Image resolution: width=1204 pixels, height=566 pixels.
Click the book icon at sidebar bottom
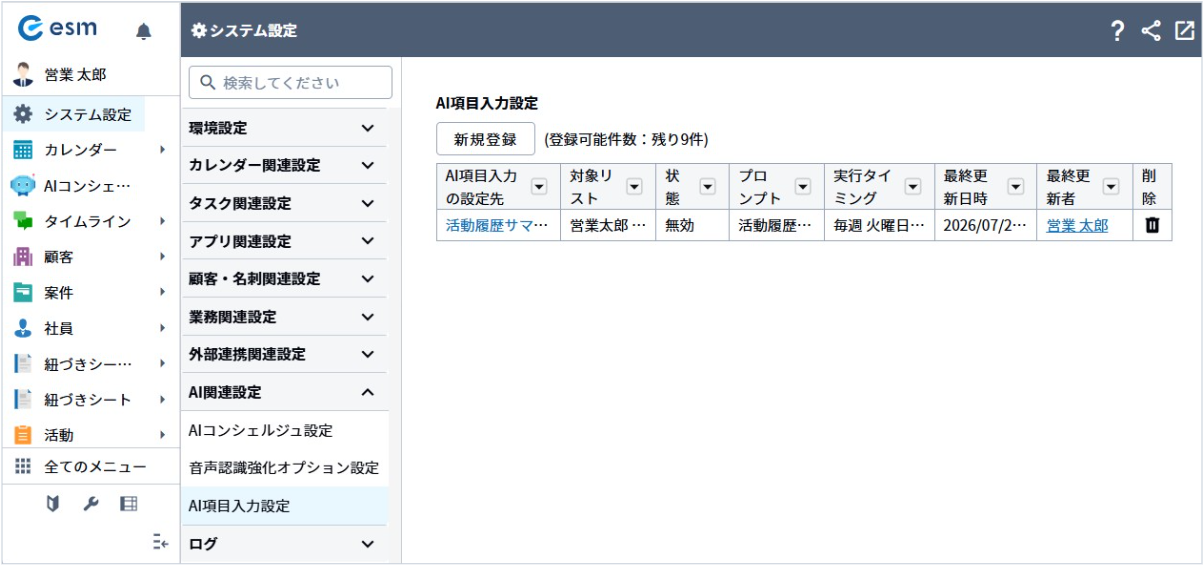(53, 504)
